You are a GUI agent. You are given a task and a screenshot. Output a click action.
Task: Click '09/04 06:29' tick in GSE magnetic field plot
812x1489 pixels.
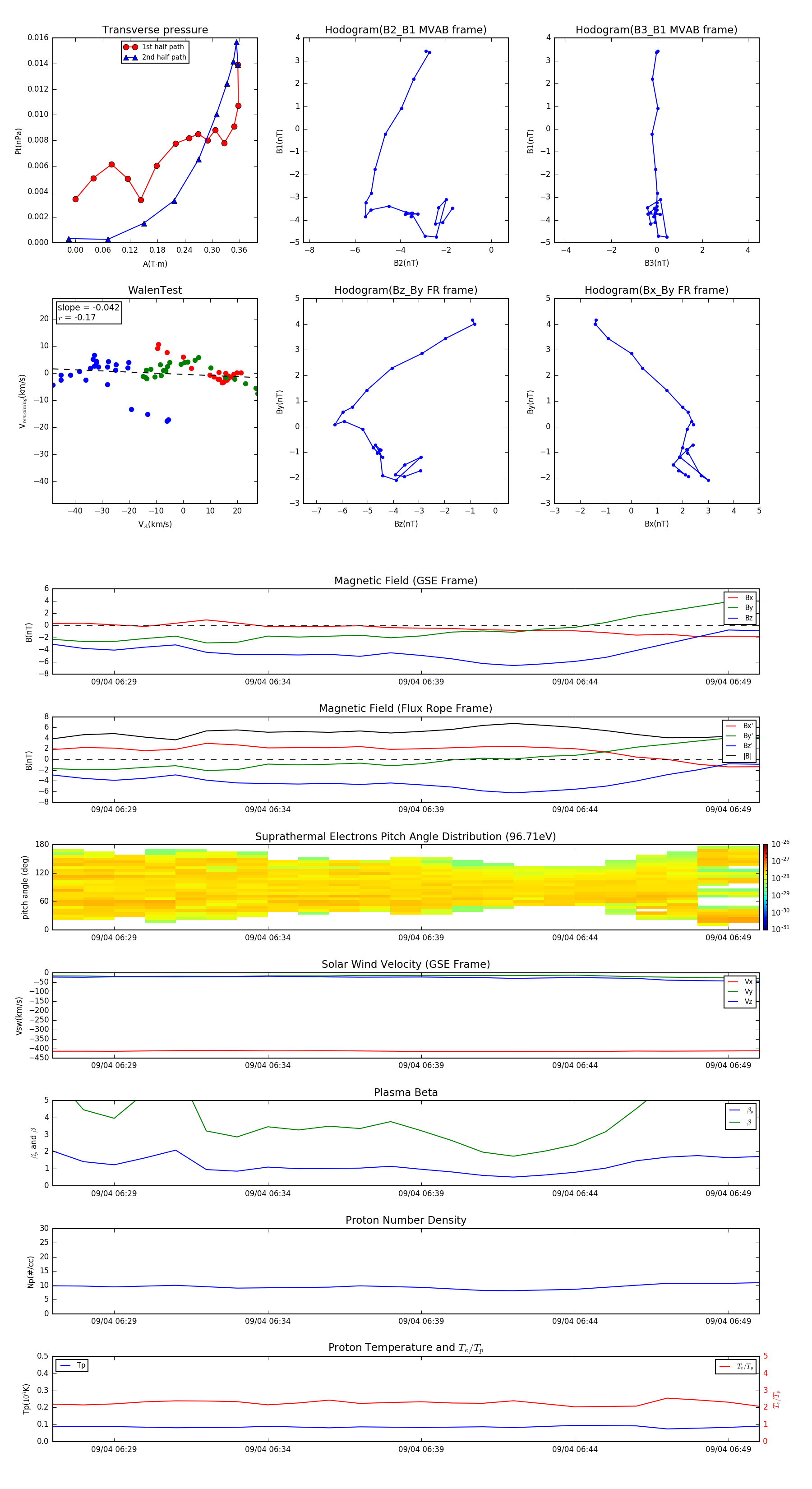tap(114, 682)
